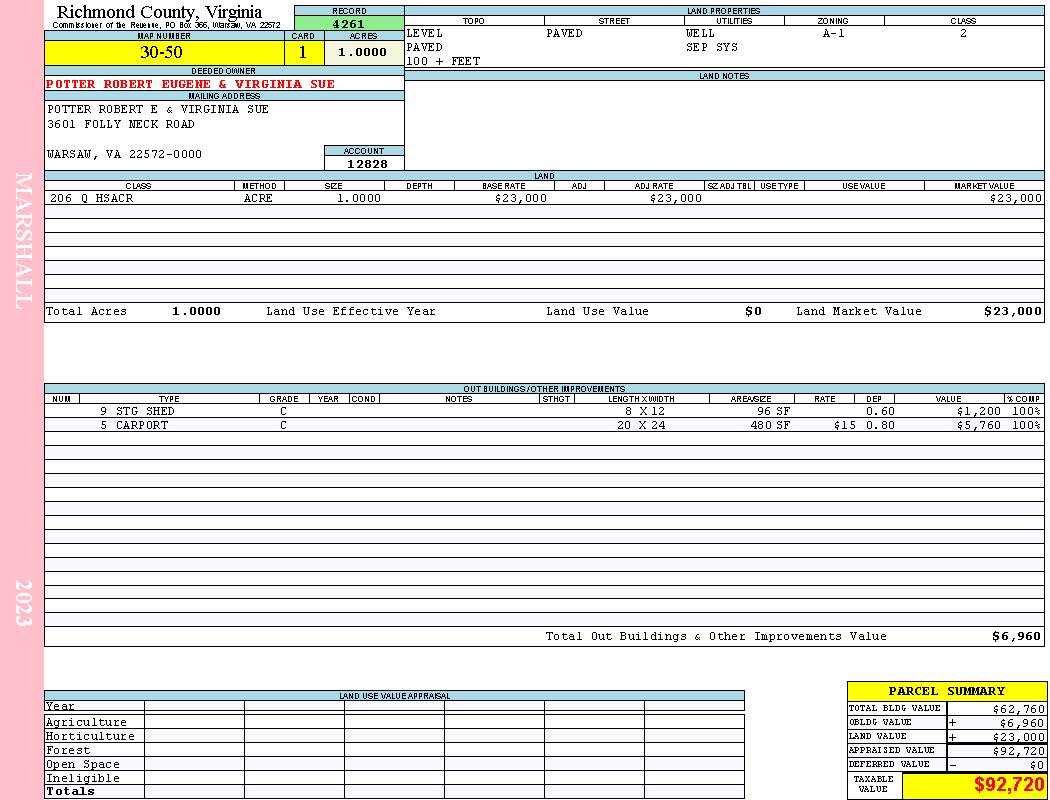Click the Agriculture row label
1050x800 pixels.
click(86, 722)
